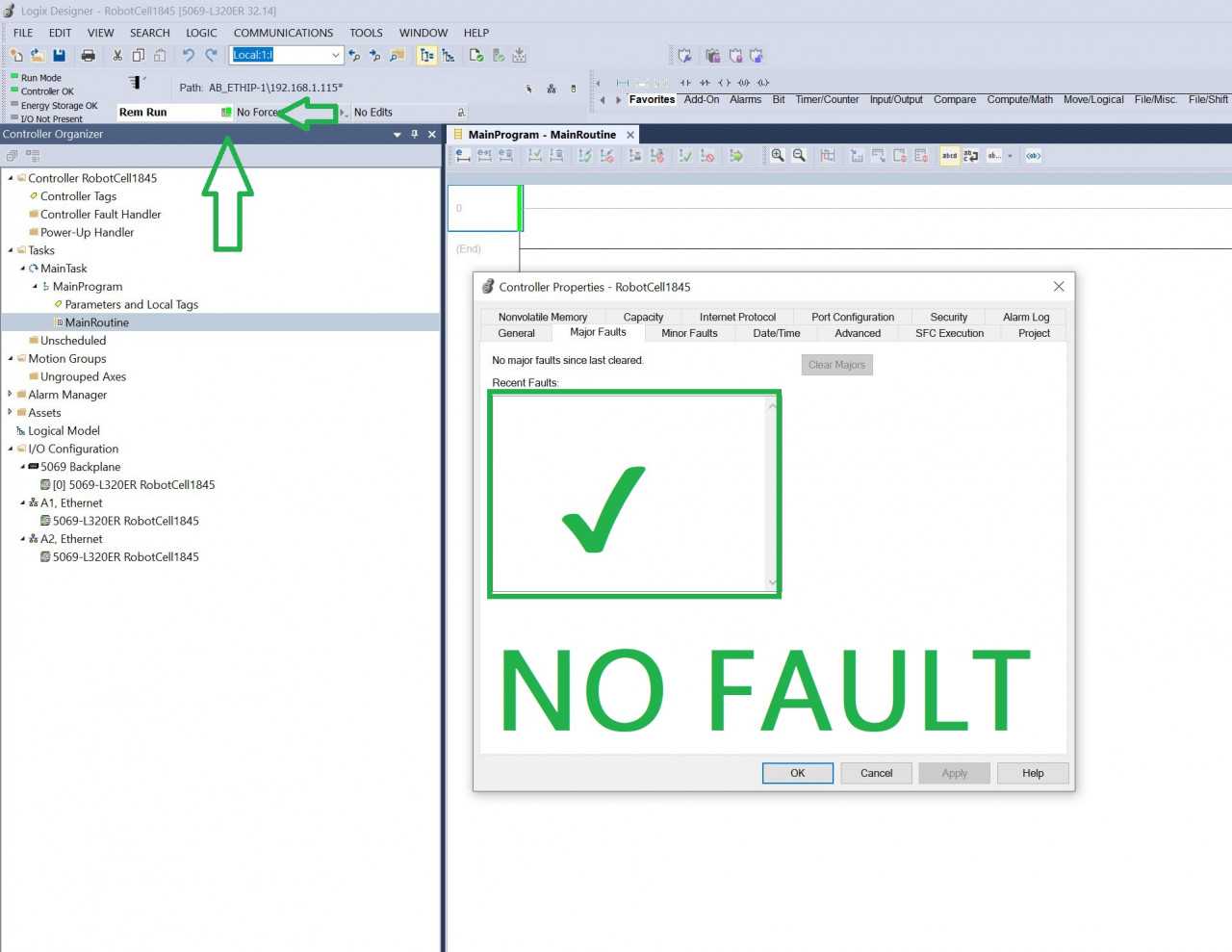Switch to the Minor Faults tab

coord(689,333)
